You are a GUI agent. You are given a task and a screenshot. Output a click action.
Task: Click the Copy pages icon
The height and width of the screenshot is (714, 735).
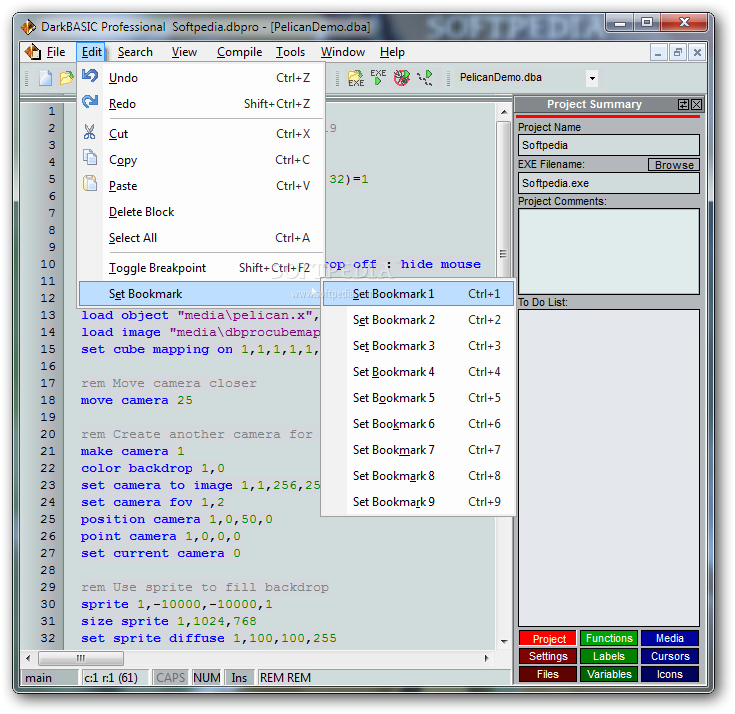[x=90, y=158]
